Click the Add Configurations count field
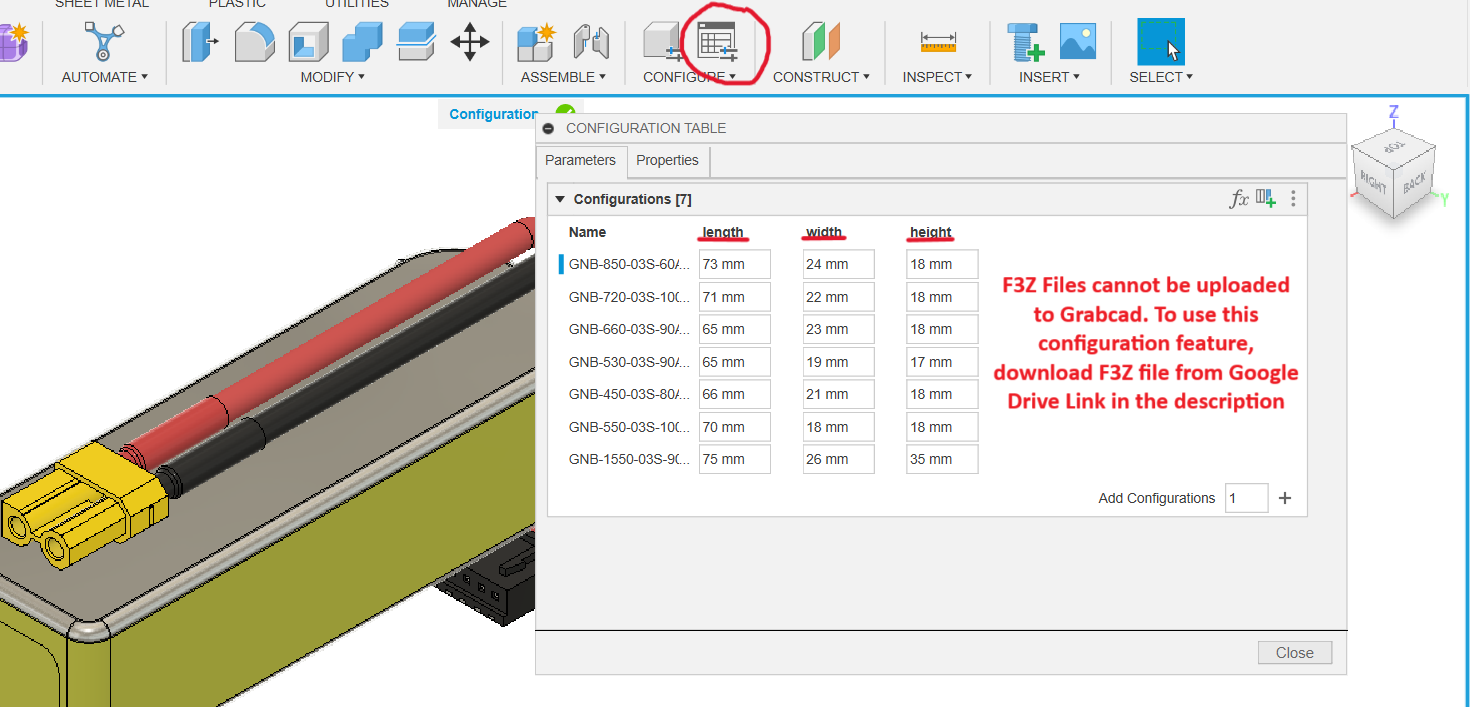The image size is (1470, 707). [1247, 498]
